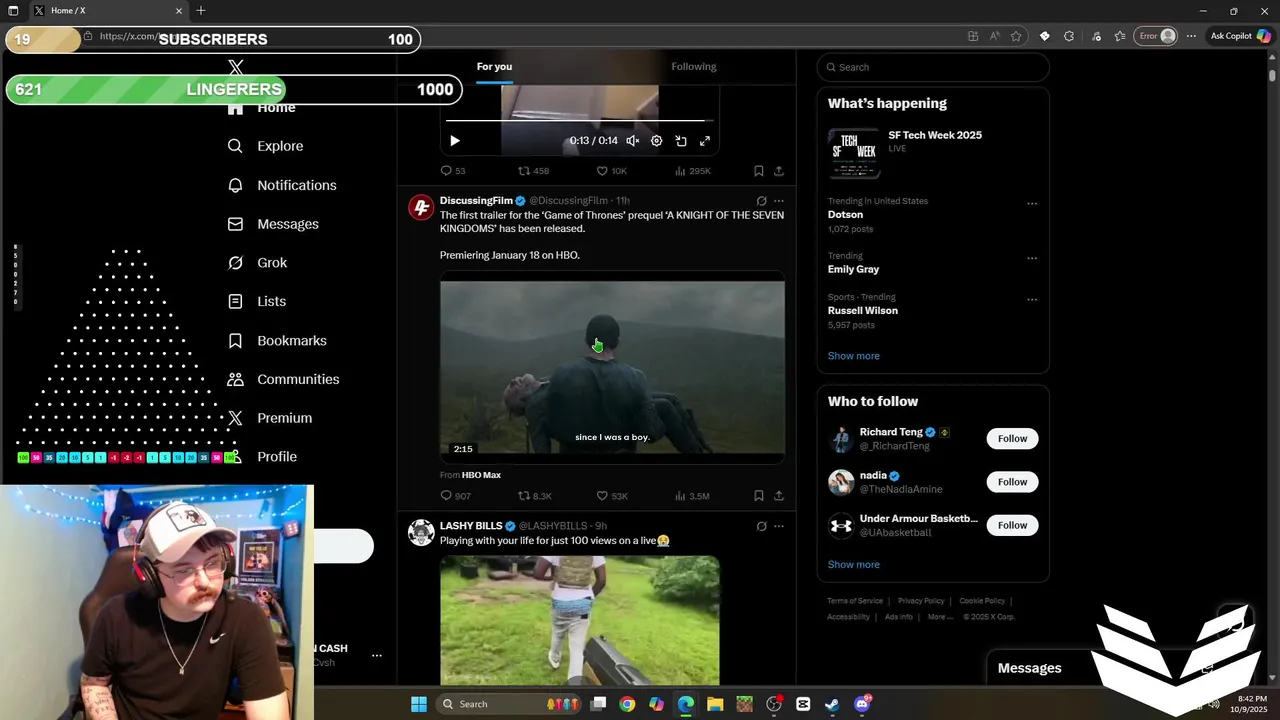Open the LASHY BILLS video thumbnail
This screenshot has height=720, width=1280.
(x=580, y=620)
